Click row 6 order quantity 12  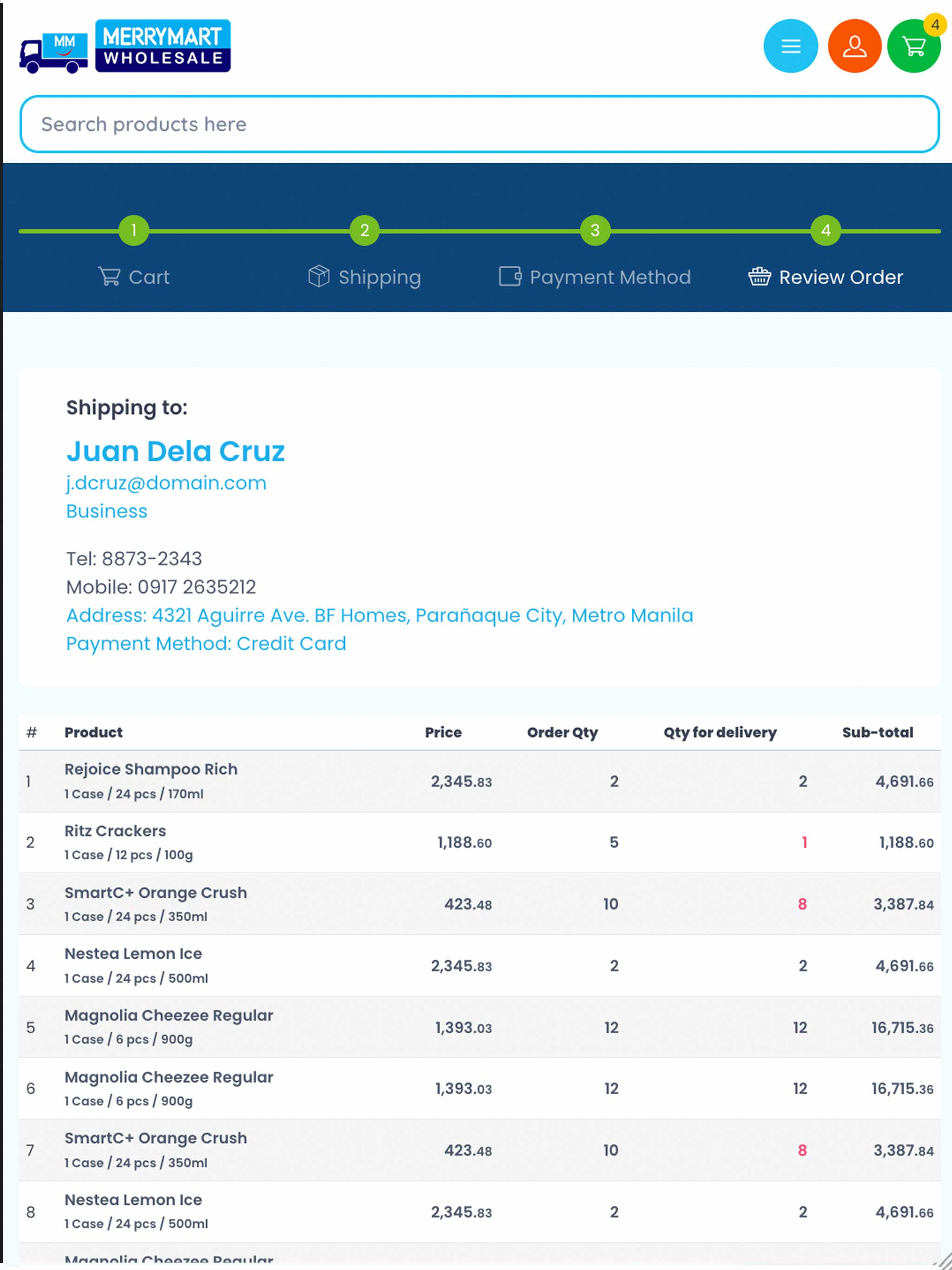click(612, 1089)
